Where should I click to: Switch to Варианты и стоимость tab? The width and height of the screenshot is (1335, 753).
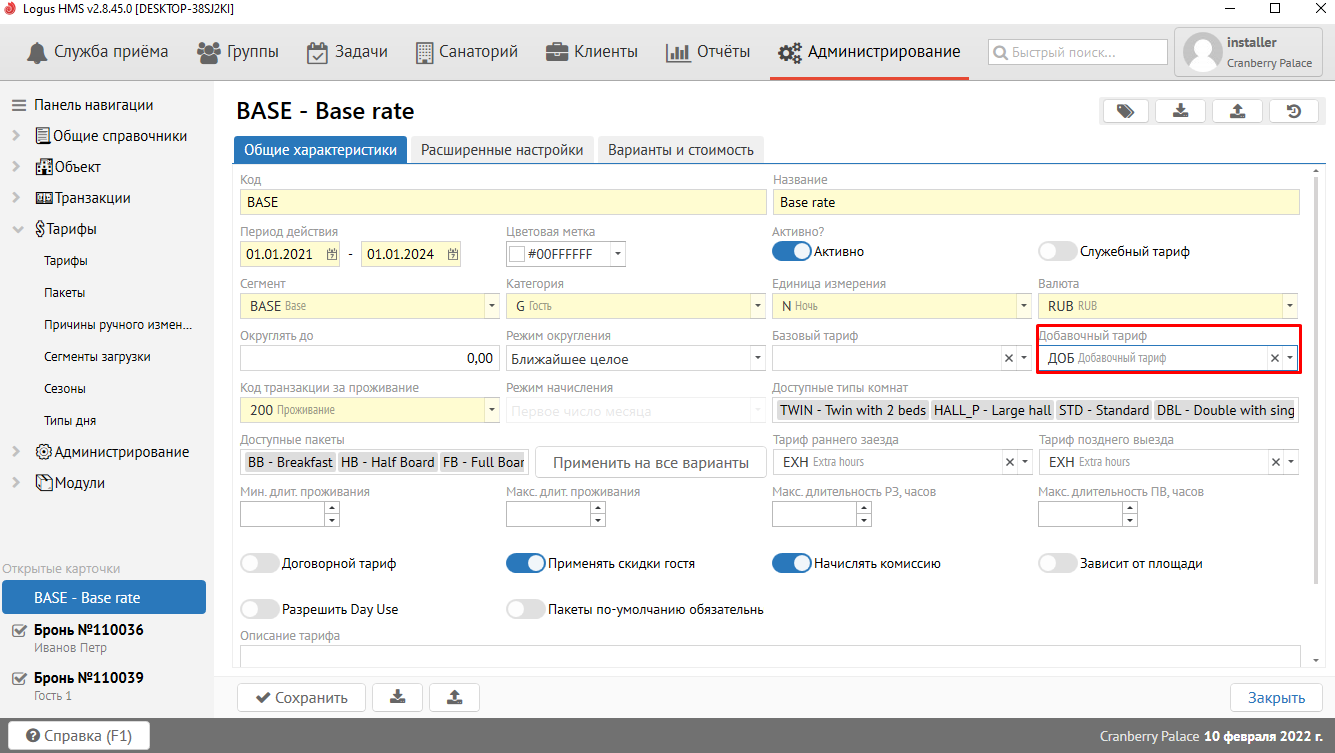pyautogui.click(x=680, y=150)
